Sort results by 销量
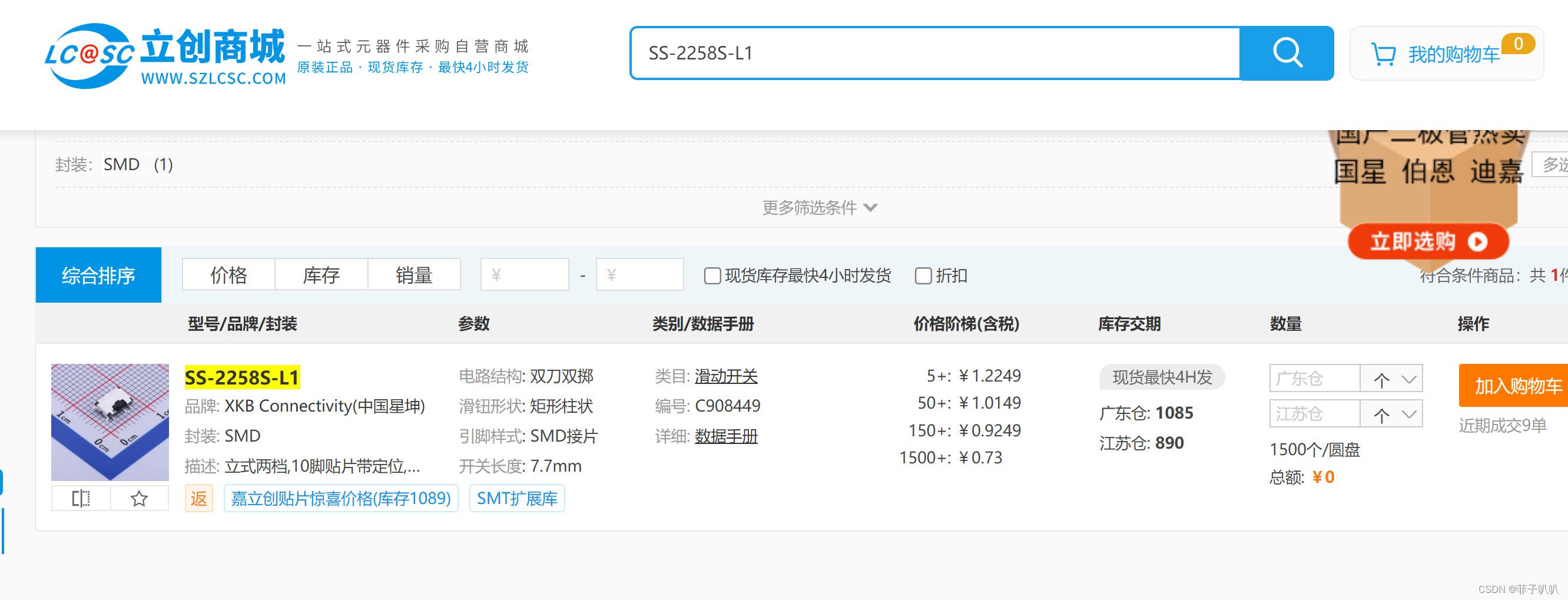 click(414, 275)
